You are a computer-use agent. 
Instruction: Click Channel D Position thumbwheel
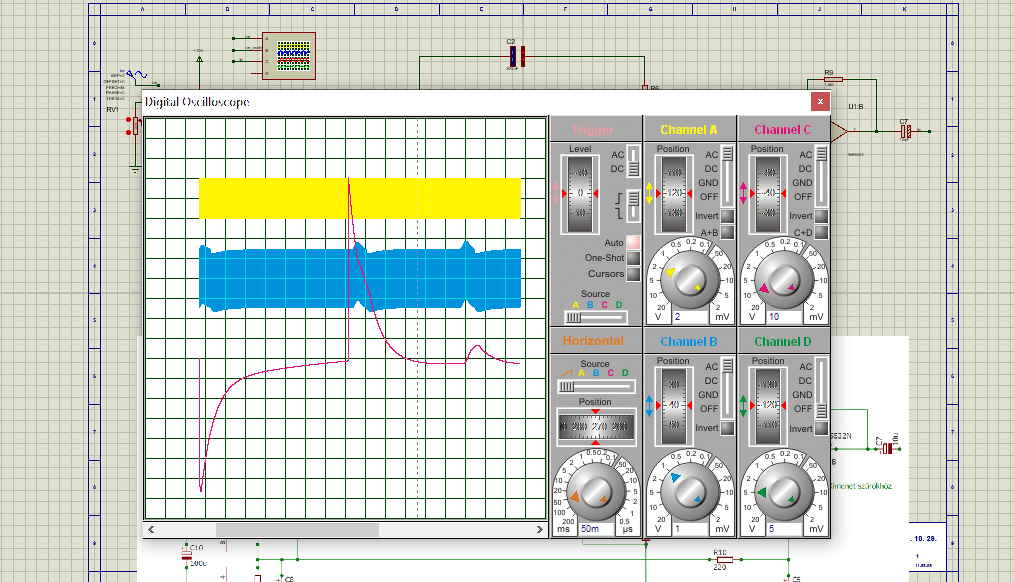pyautogui.click(x=768, y=405)
